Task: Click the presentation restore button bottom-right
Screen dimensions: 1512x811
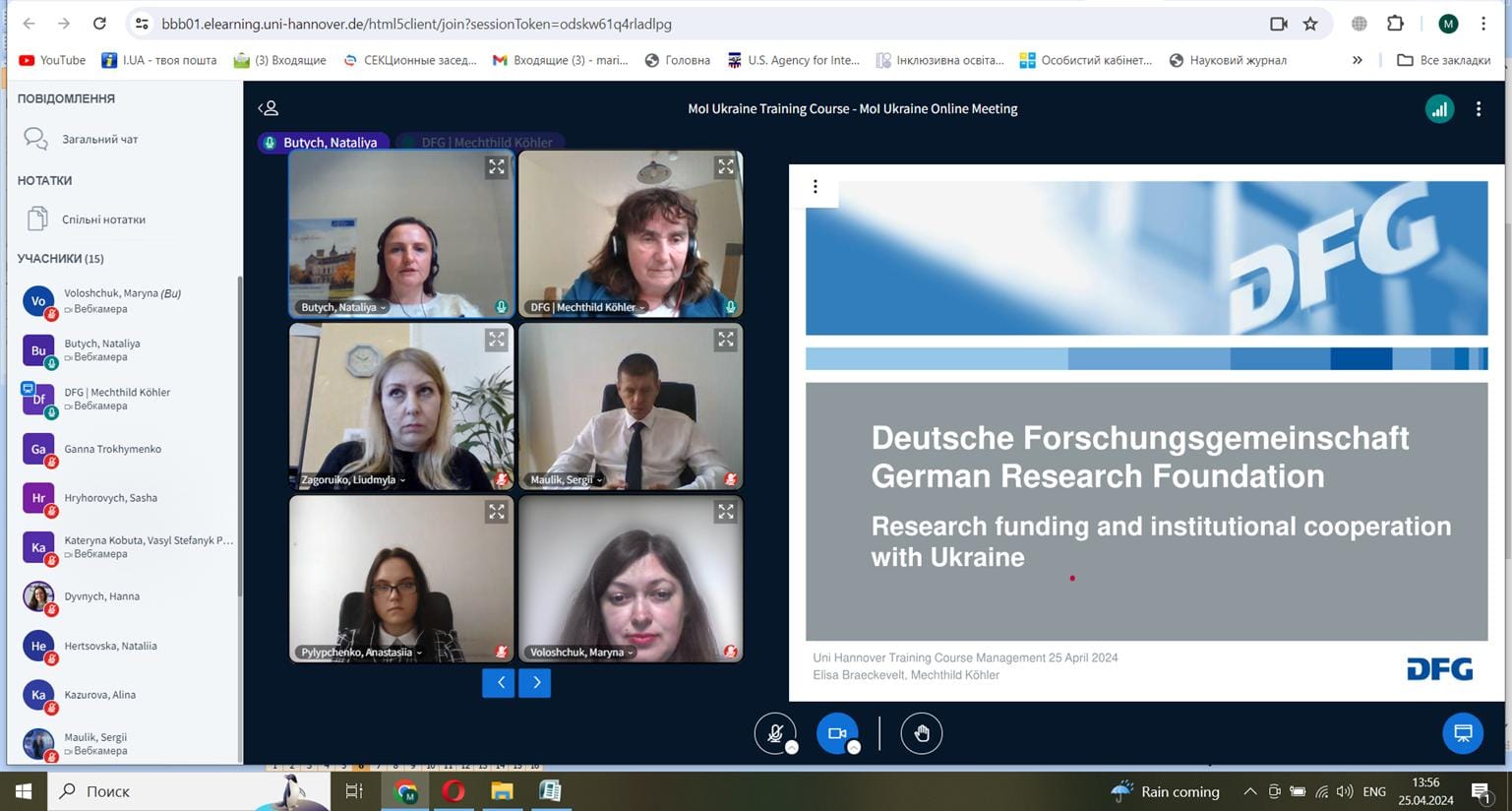Action: (x=1462, y=733)
